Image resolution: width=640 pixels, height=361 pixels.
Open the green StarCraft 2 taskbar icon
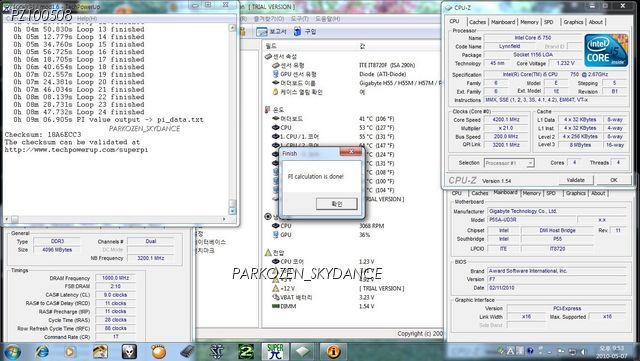pos(246,352)
